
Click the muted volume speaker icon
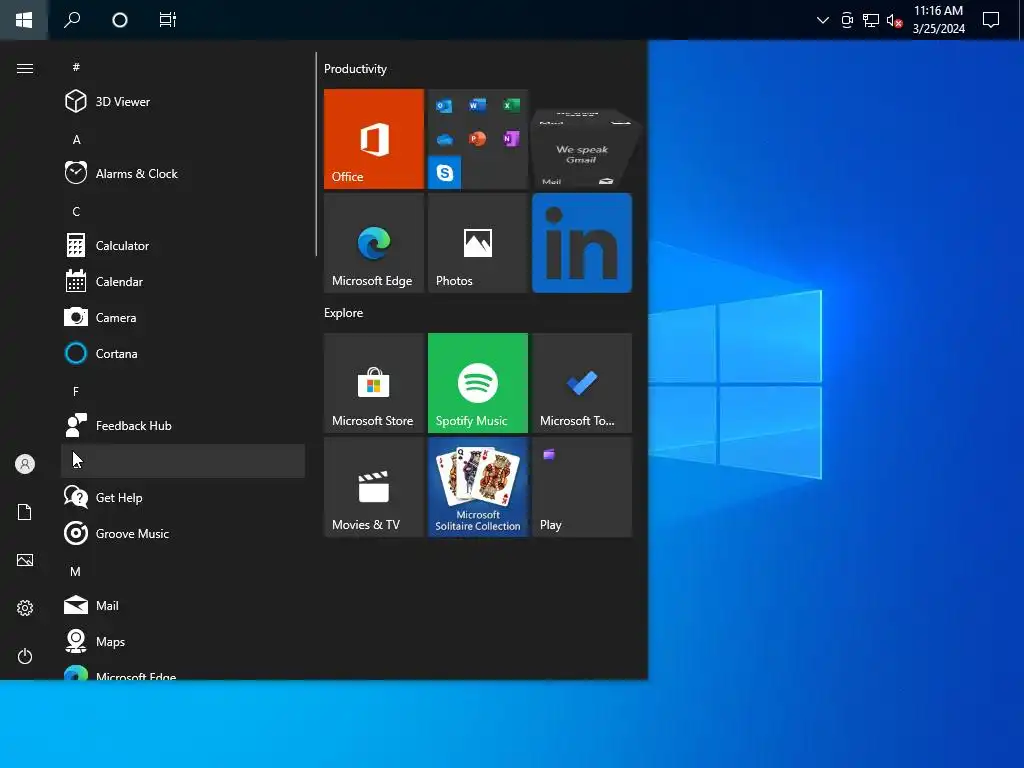click(894, 20)
